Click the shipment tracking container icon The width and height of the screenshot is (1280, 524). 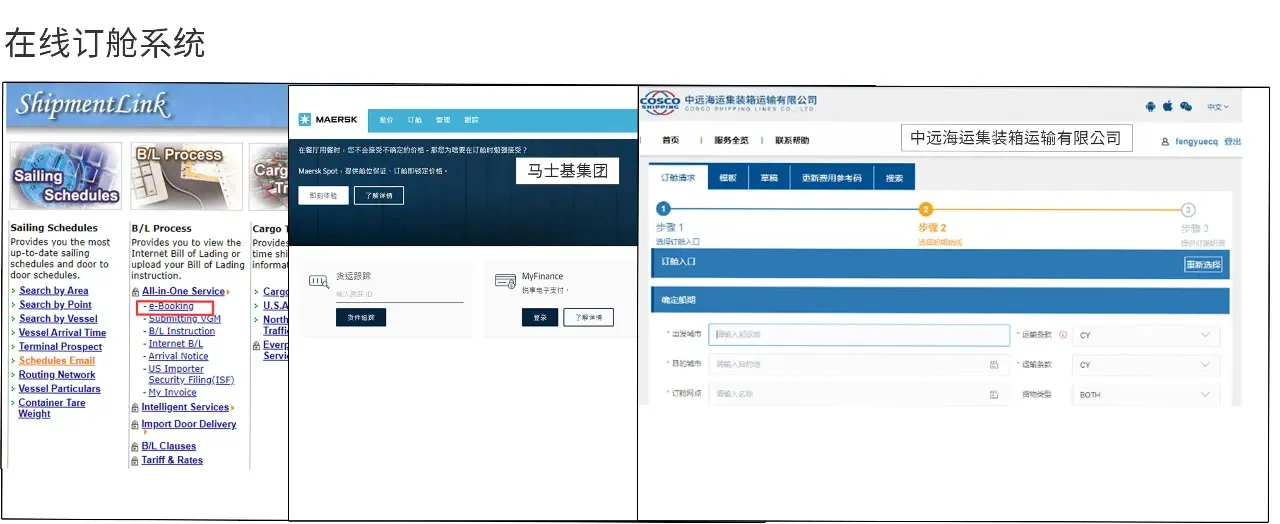coord(319,282)
